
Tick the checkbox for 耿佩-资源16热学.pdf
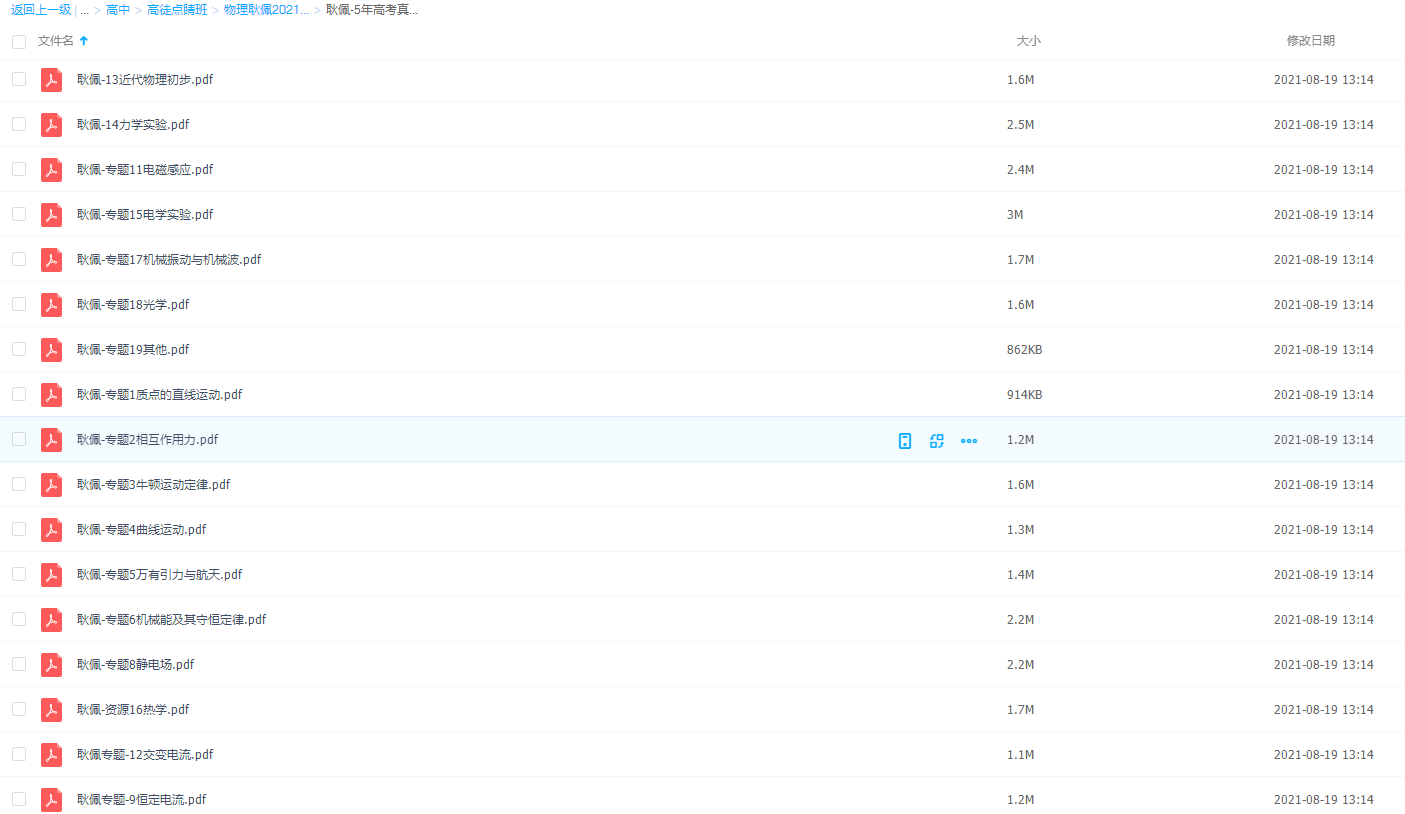(19, 709)
